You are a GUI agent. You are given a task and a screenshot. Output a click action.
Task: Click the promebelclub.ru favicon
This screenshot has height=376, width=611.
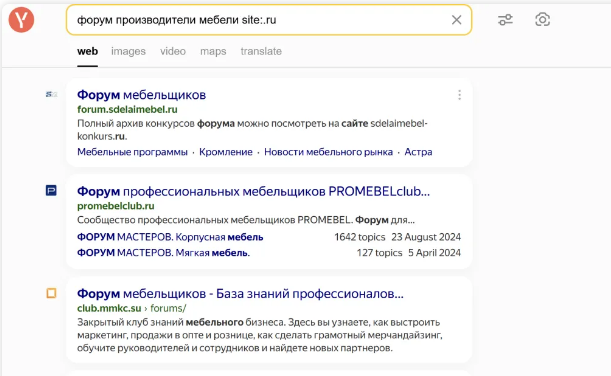coord(51,191)
